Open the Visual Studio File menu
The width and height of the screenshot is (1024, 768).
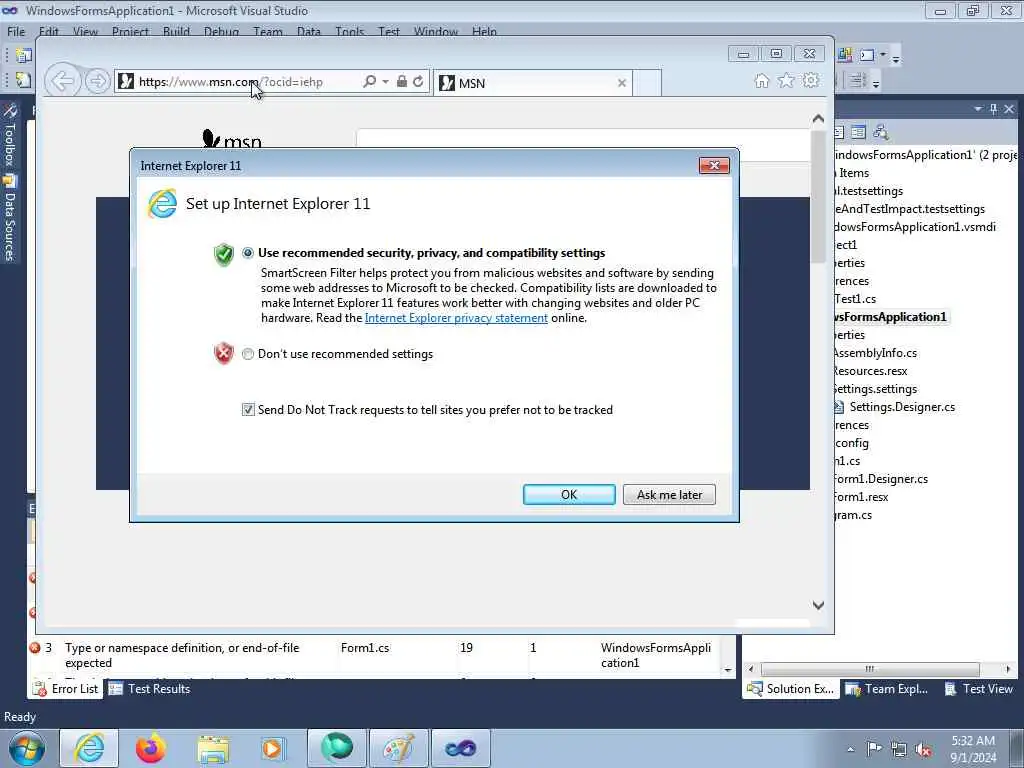click(16, 31)
